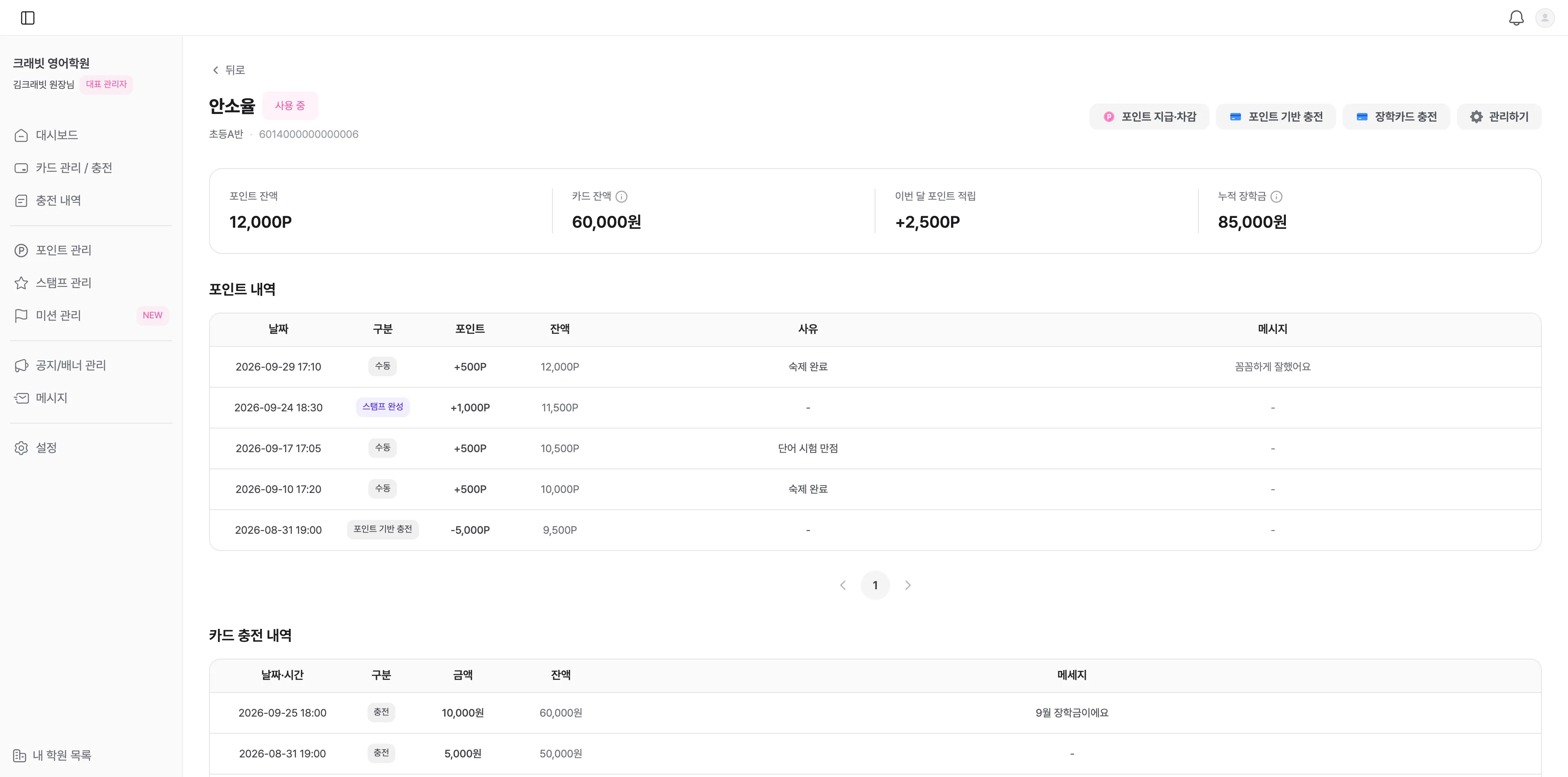The image size is (1568, 777).
Task: Select the 2026-09-17 17:05 date cell
Action: pos(278,448)
